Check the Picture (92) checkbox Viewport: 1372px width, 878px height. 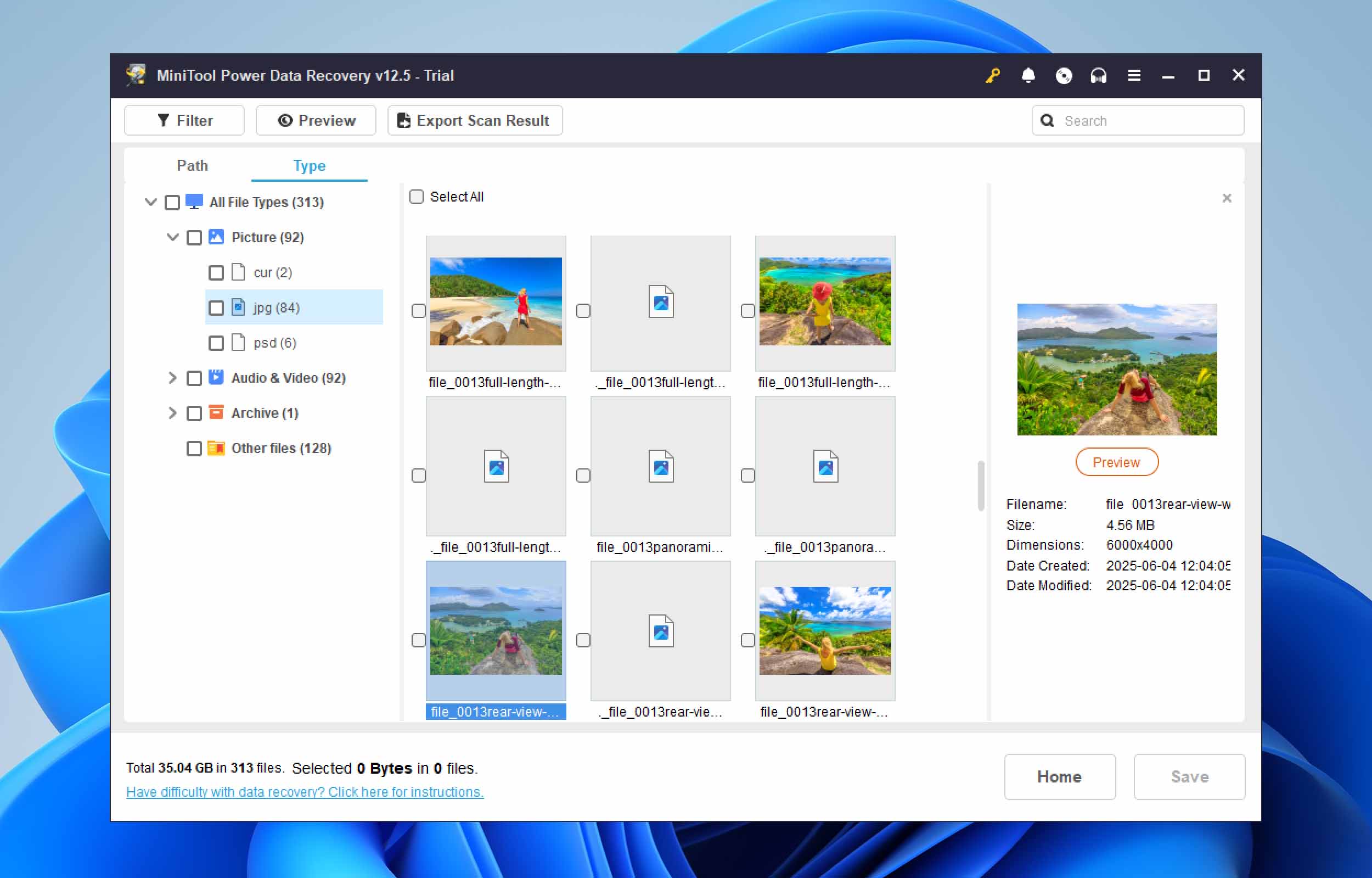click(x=194, y=237)
